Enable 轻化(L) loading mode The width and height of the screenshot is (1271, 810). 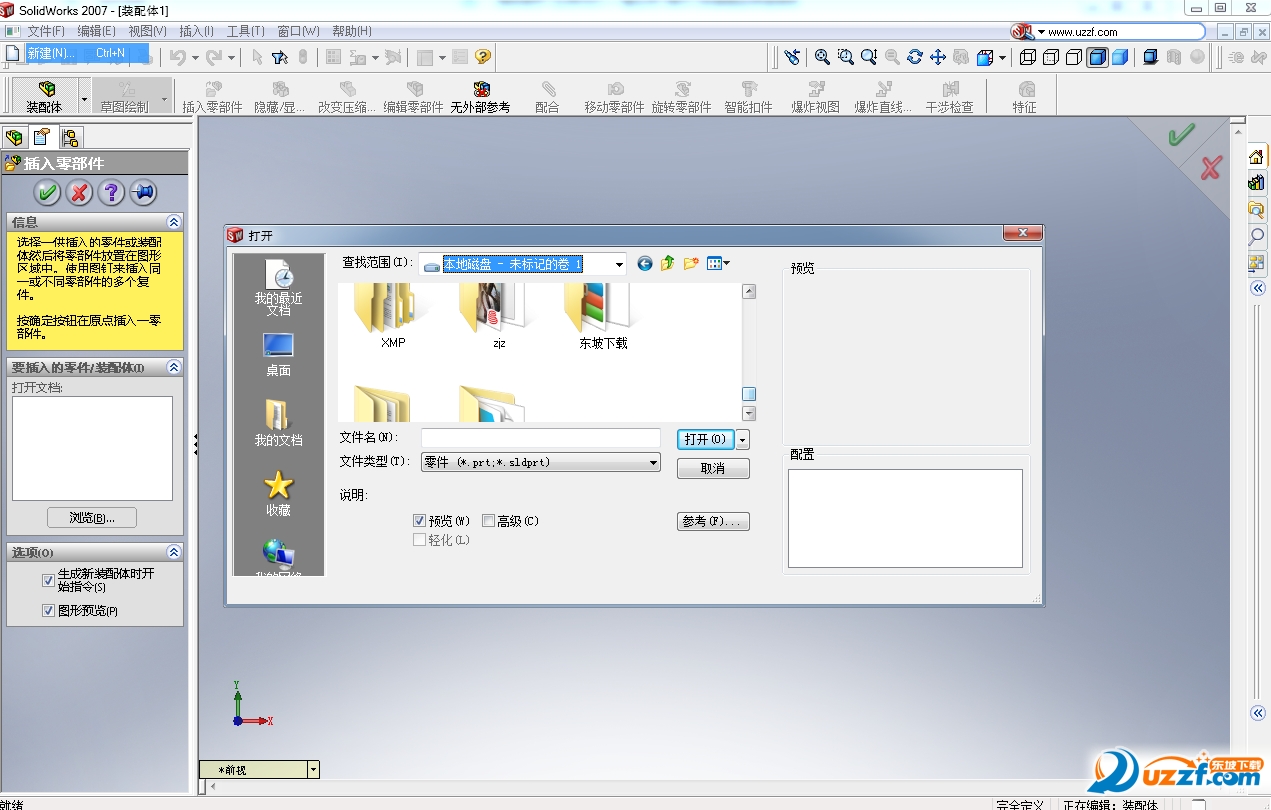(420, 539)
